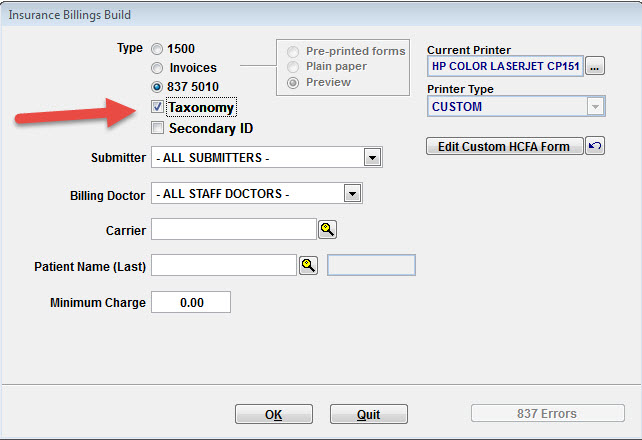The image size is (642, 440).
Task: Click the Minimum Charge amount field
Action: pos(191,302)
